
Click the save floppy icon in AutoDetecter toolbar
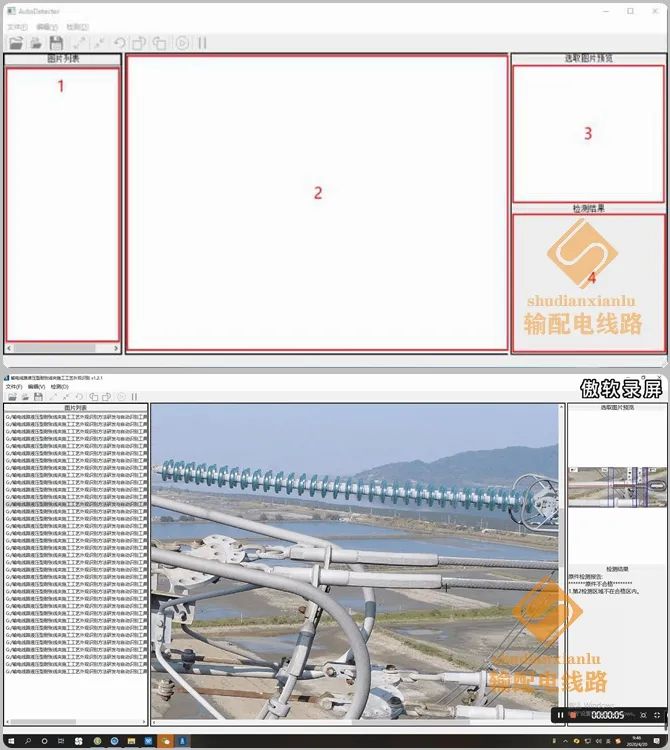point(56,43)
